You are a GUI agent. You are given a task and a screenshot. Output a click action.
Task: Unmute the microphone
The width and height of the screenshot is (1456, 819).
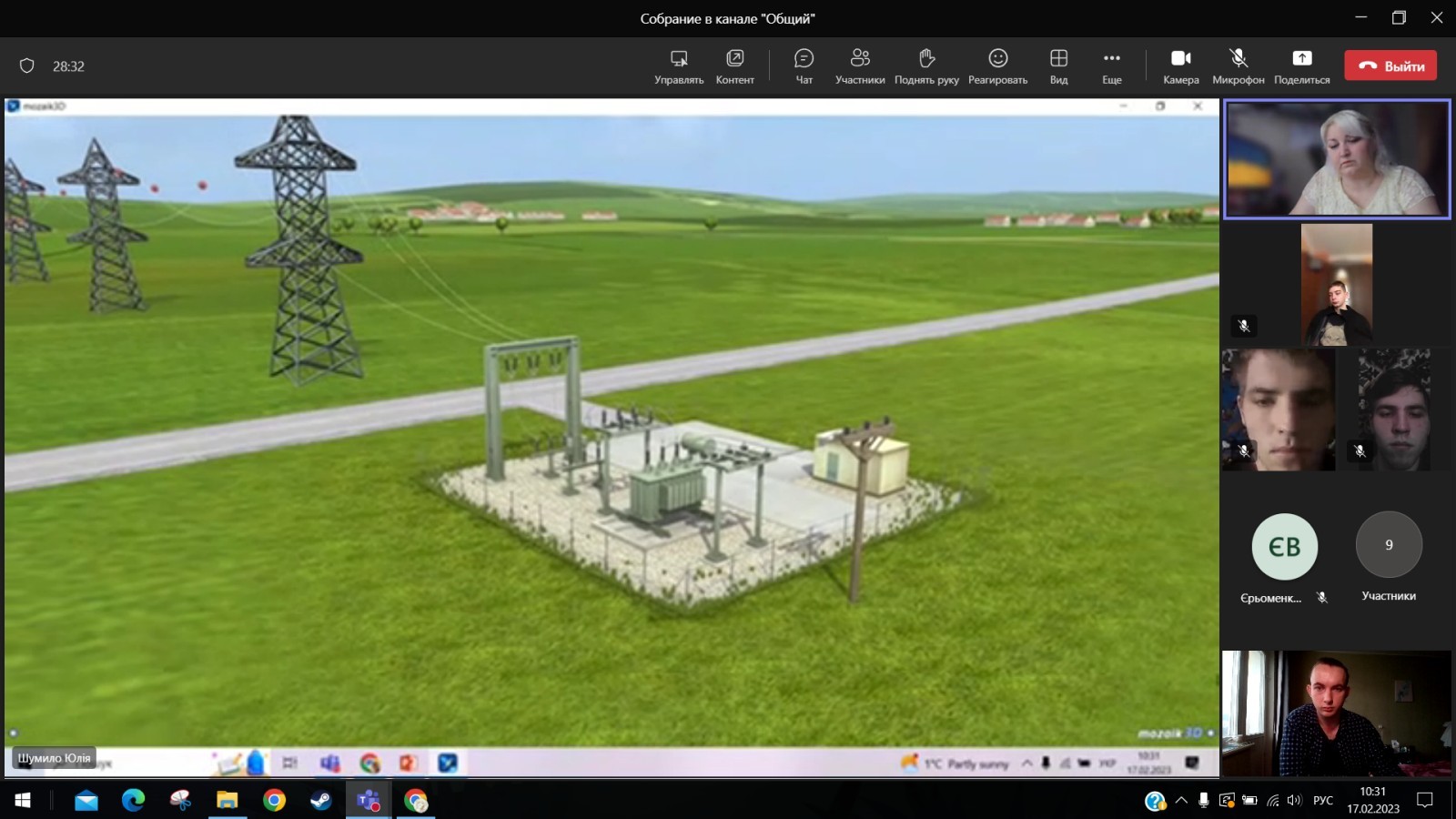tap(1238, 66)
